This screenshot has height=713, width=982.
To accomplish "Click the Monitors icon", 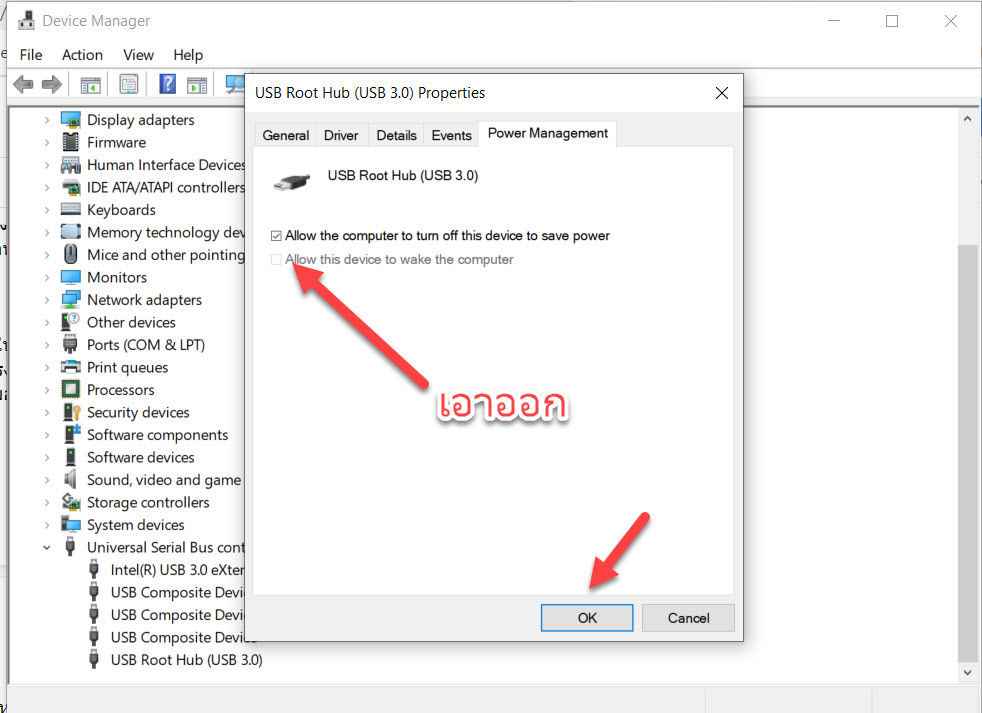I will [x=71, y=277].
